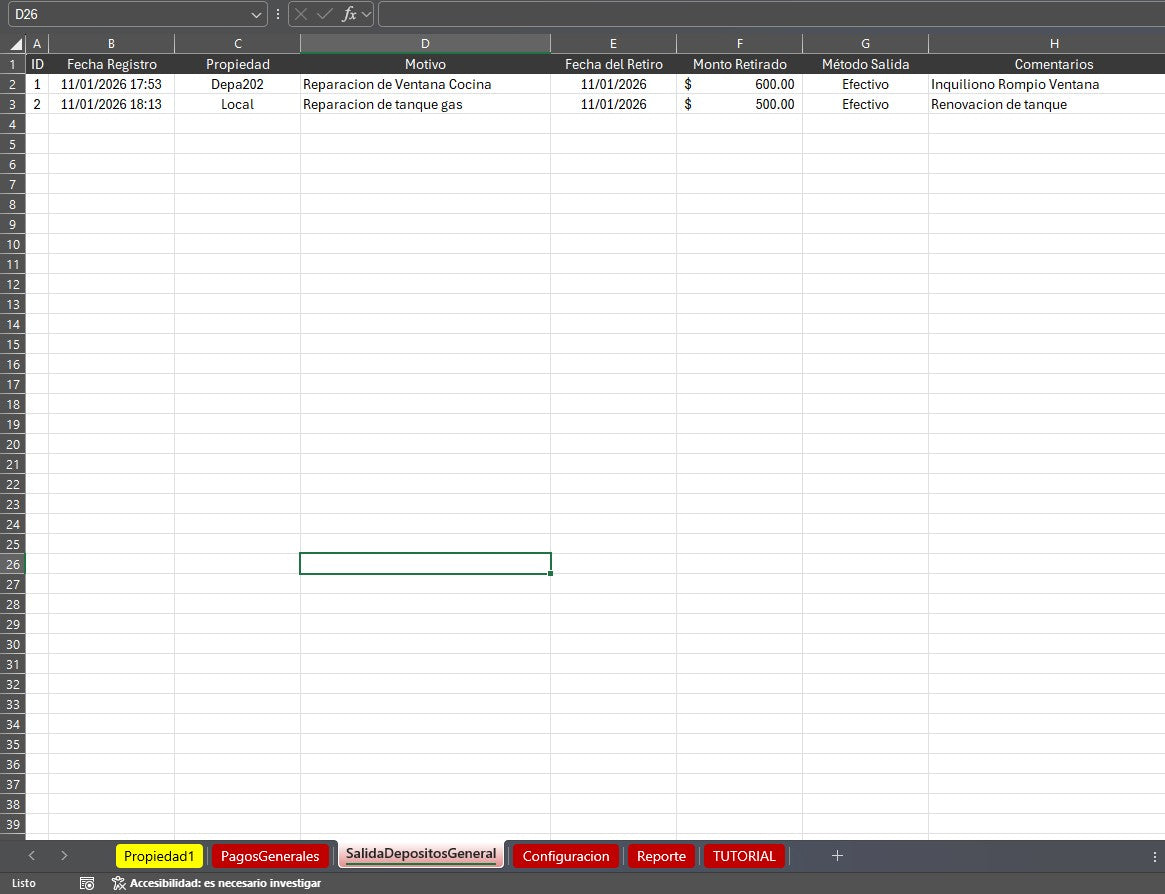Open the Name Box dropdown
Image resolution: width=1165 pixels, height=894 pixels.
tap(257, 14)
